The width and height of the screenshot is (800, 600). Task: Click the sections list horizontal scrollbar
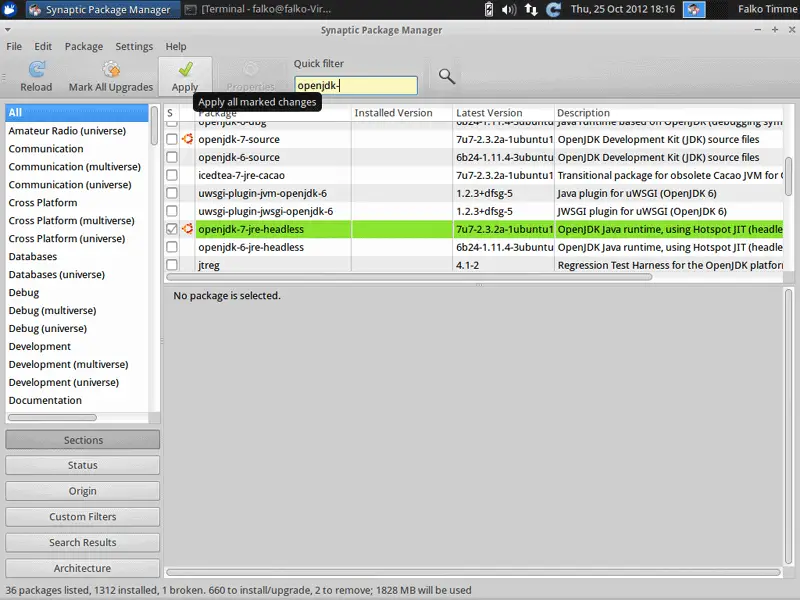click(x=52, y=417)
